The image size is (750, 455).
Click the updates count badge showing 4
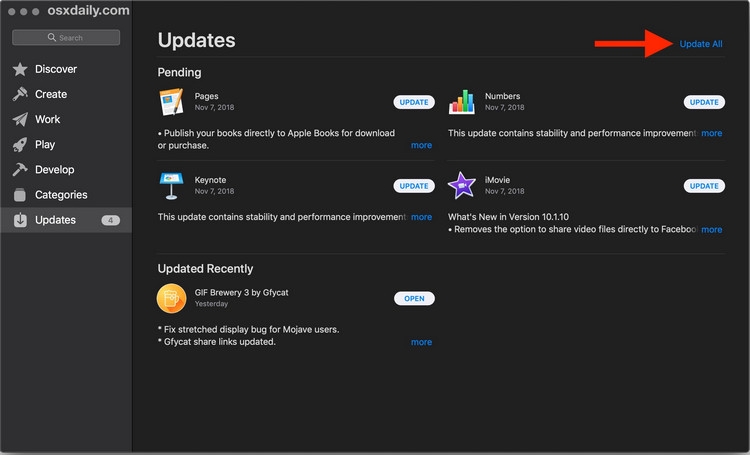110,220
